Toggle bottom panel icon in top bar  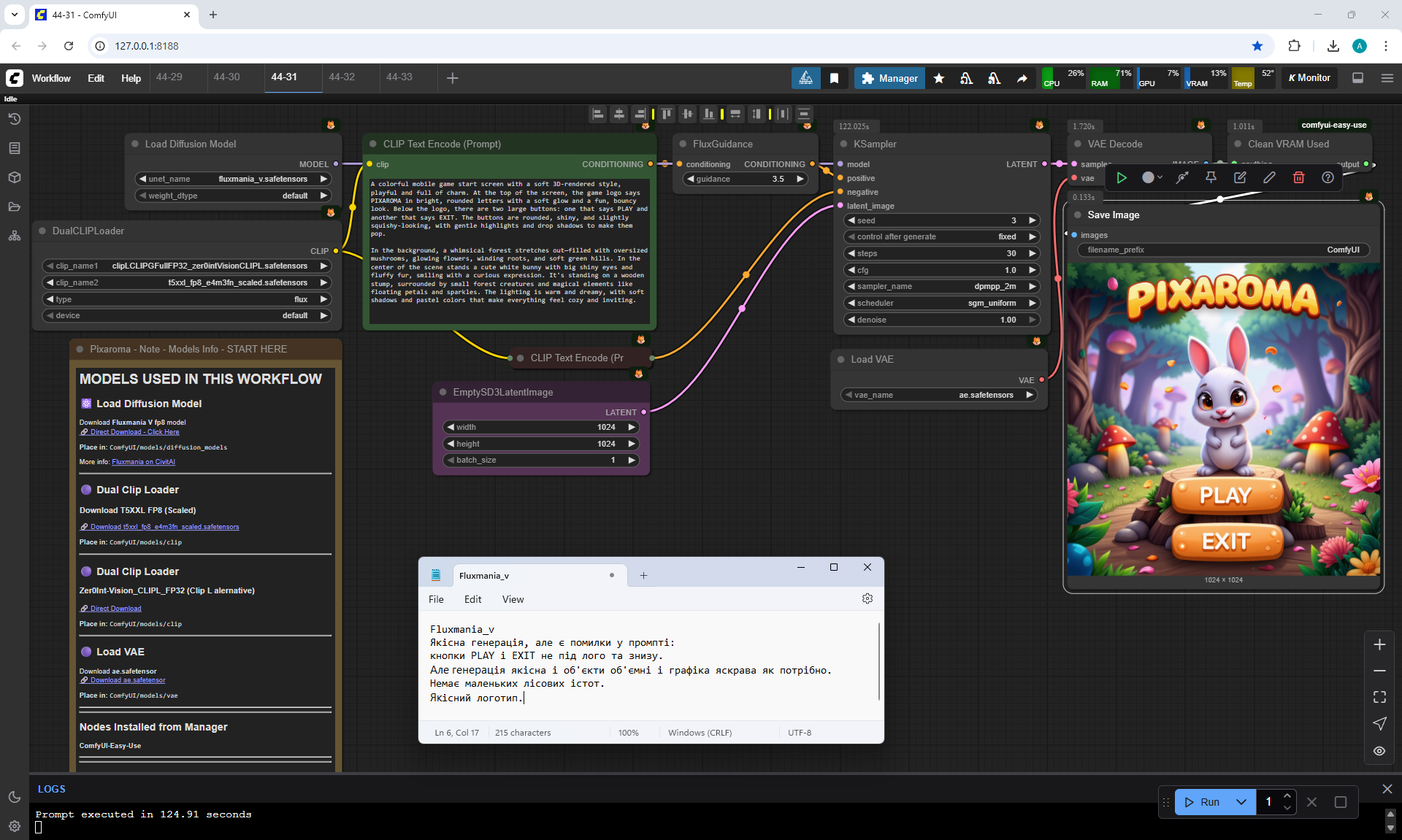[x=1357, y=78]
